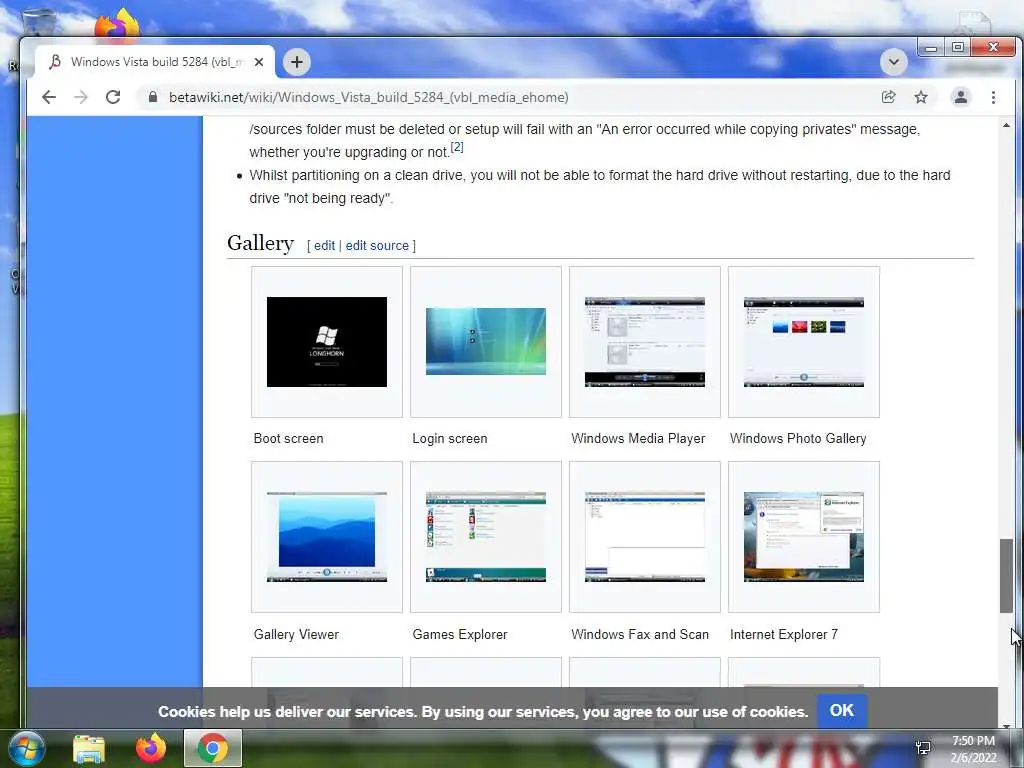Screen dimensions: 1024x768
Task: Click the address bar URL
Action: pyautogui.click(x=368, y=97)
